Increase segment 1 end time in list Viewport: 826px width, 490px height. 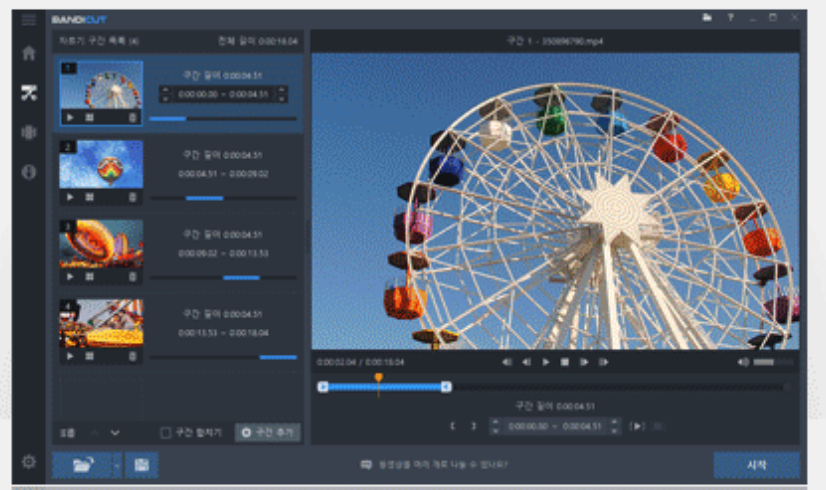pos(282,90)
